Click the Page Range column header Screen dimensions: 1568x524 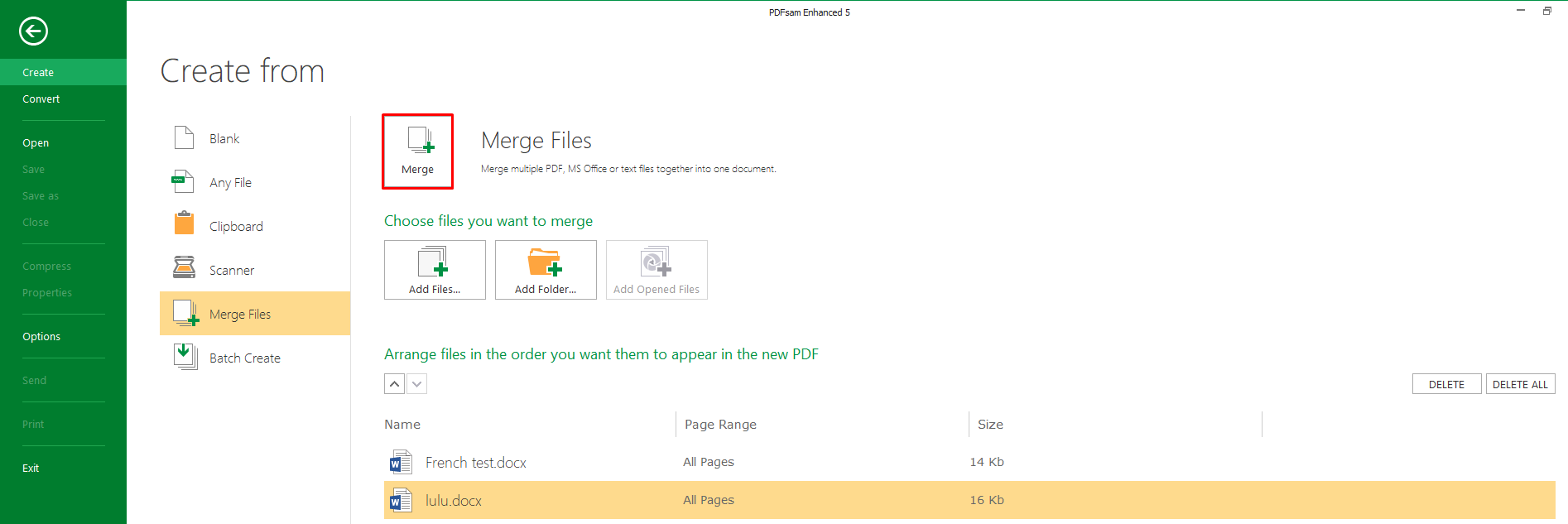[x=720, y=424]
